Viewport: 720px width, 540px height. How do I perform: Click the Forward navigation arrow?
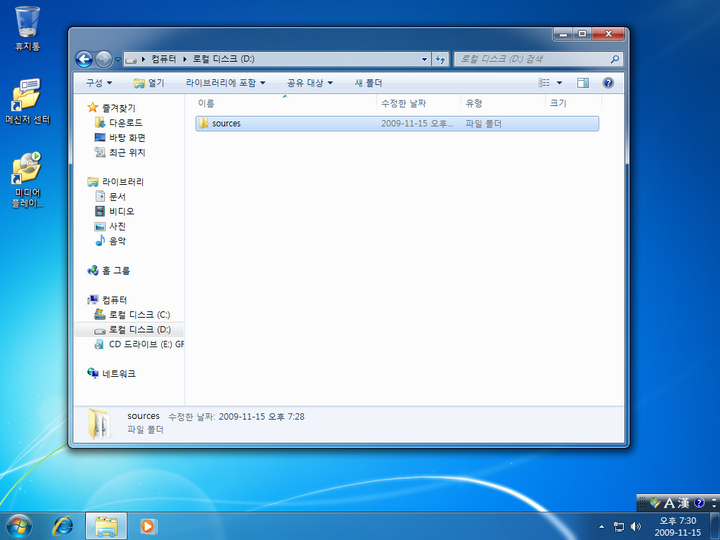[x=104, y=59]
